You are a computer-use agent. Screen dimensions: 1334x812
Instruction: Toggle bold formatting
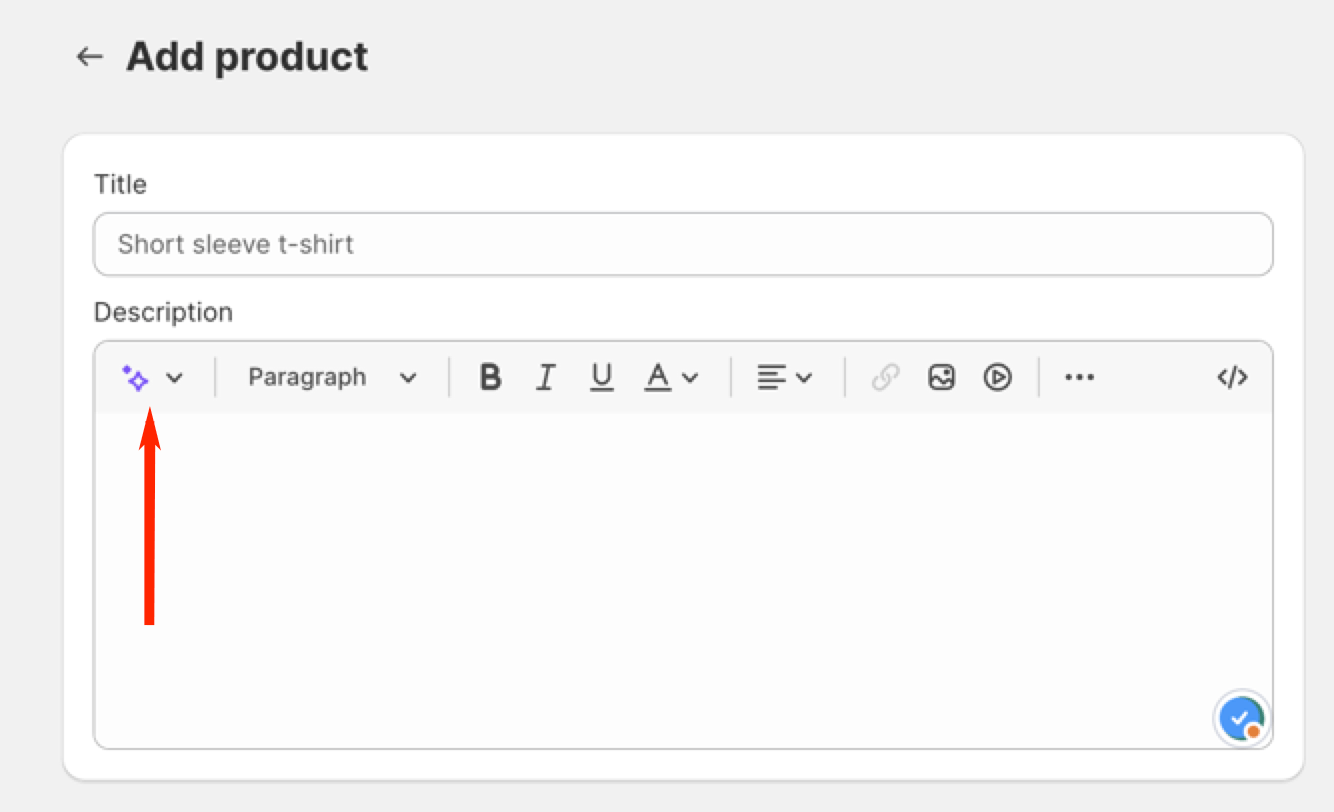[x=490, y=378]
